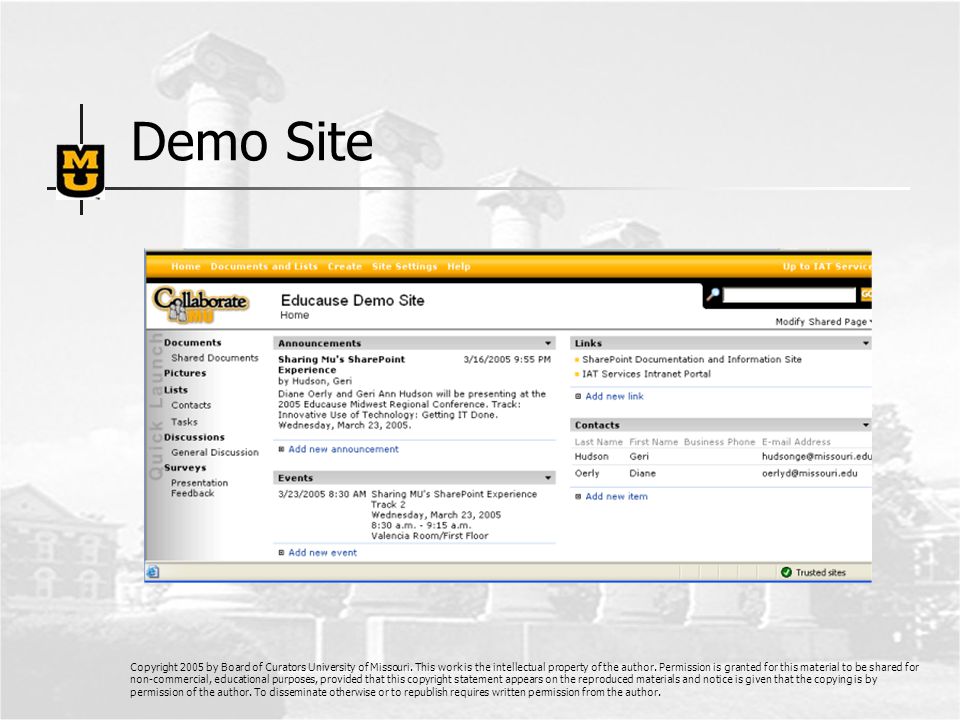Open the Help menu item
This screenshot has height=720, width=960.
click(459, 266)
